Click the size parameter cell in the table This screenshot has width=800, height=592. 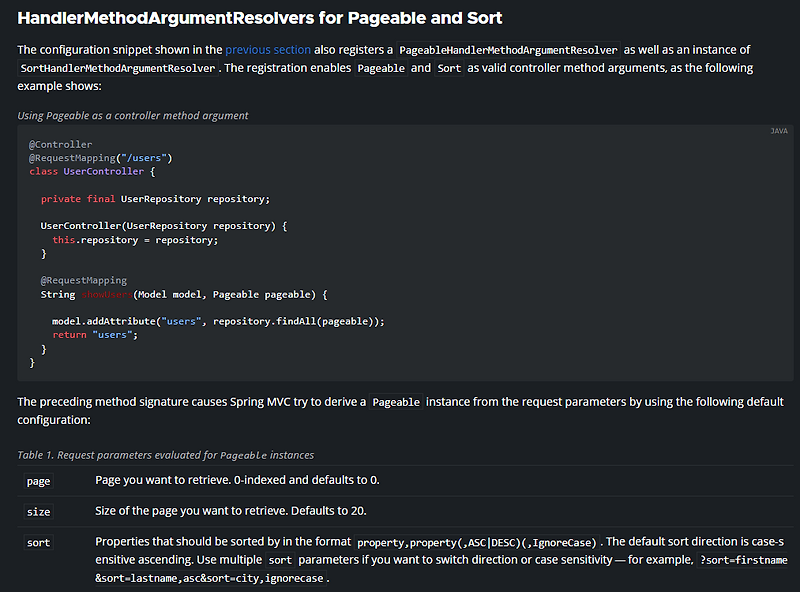(38, 512)
